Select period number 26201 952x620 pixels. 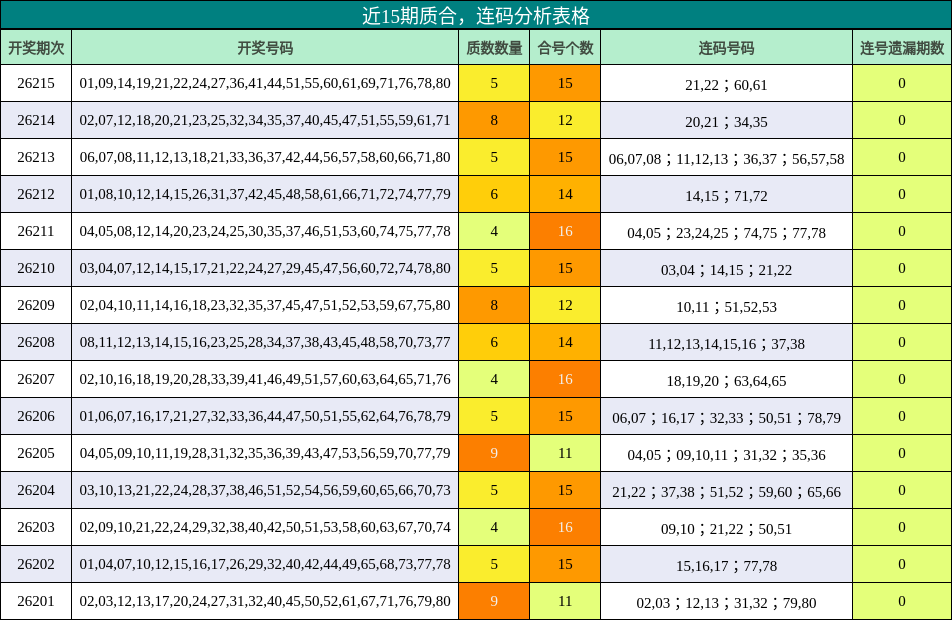36,602
